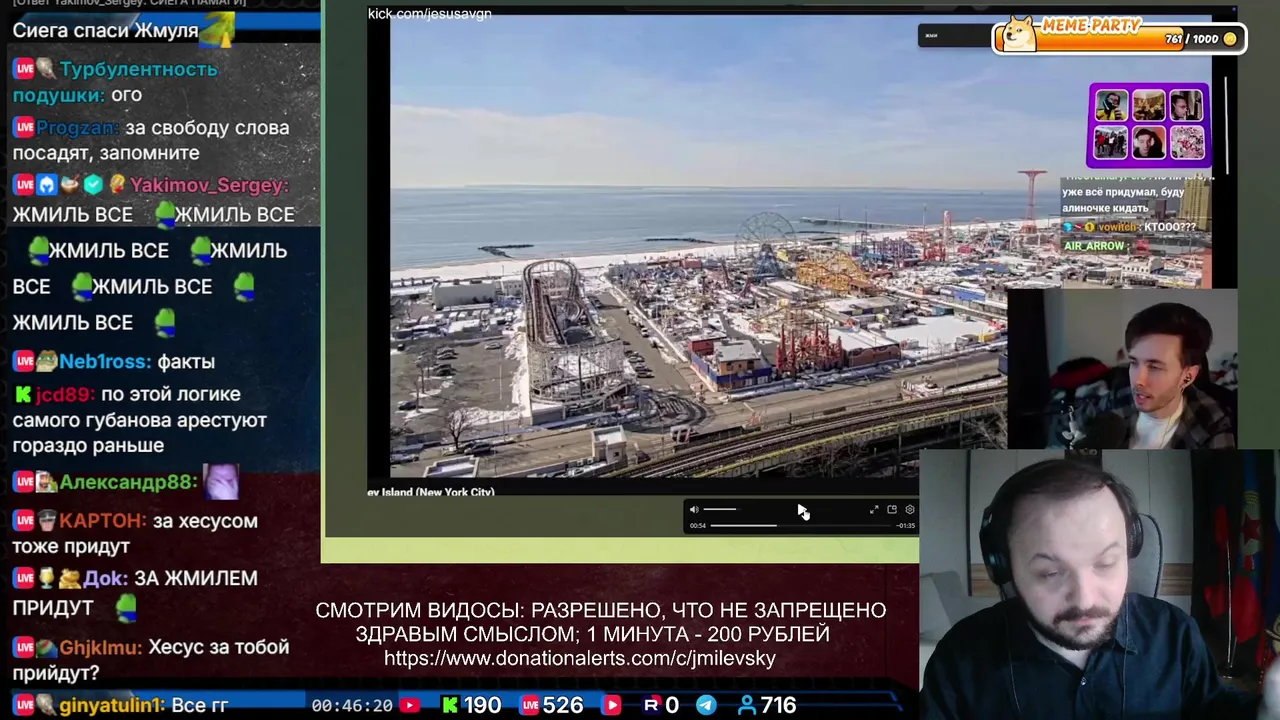Open top-right thumbnail in purple grid
The height and width of the screenshot is (720, 1280).
[x=1186, y=106]
